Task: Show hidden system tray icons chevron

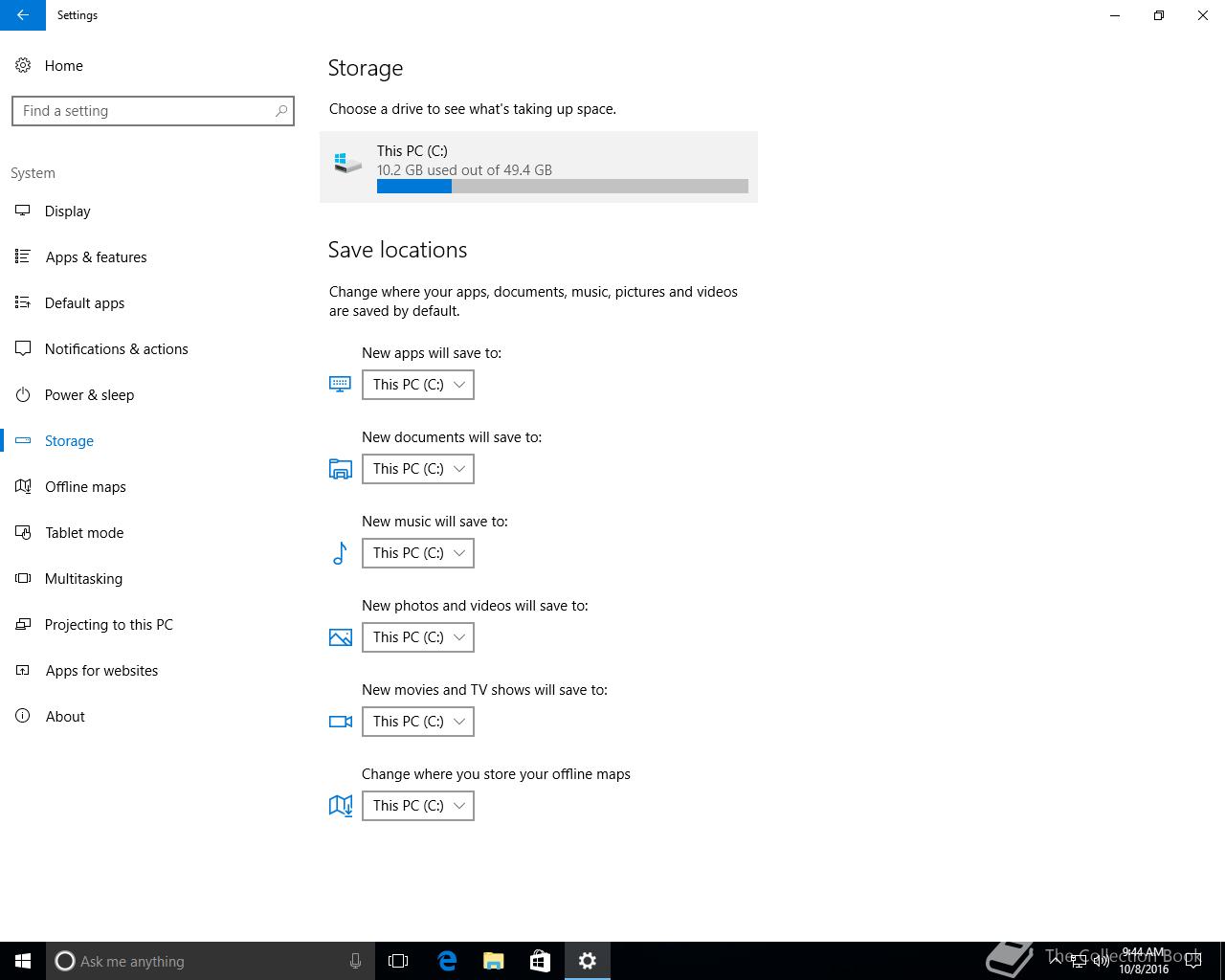Action: pos(1056,961)
